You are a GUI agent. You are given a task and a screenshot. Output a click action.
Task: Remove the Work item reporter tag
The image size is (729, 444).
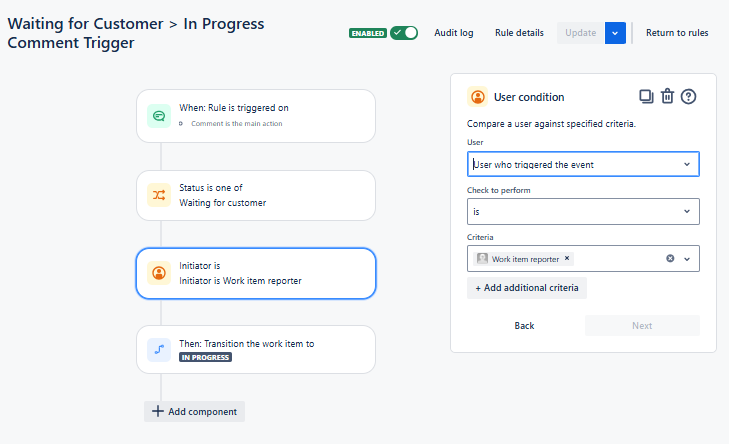tap(567, 258)
